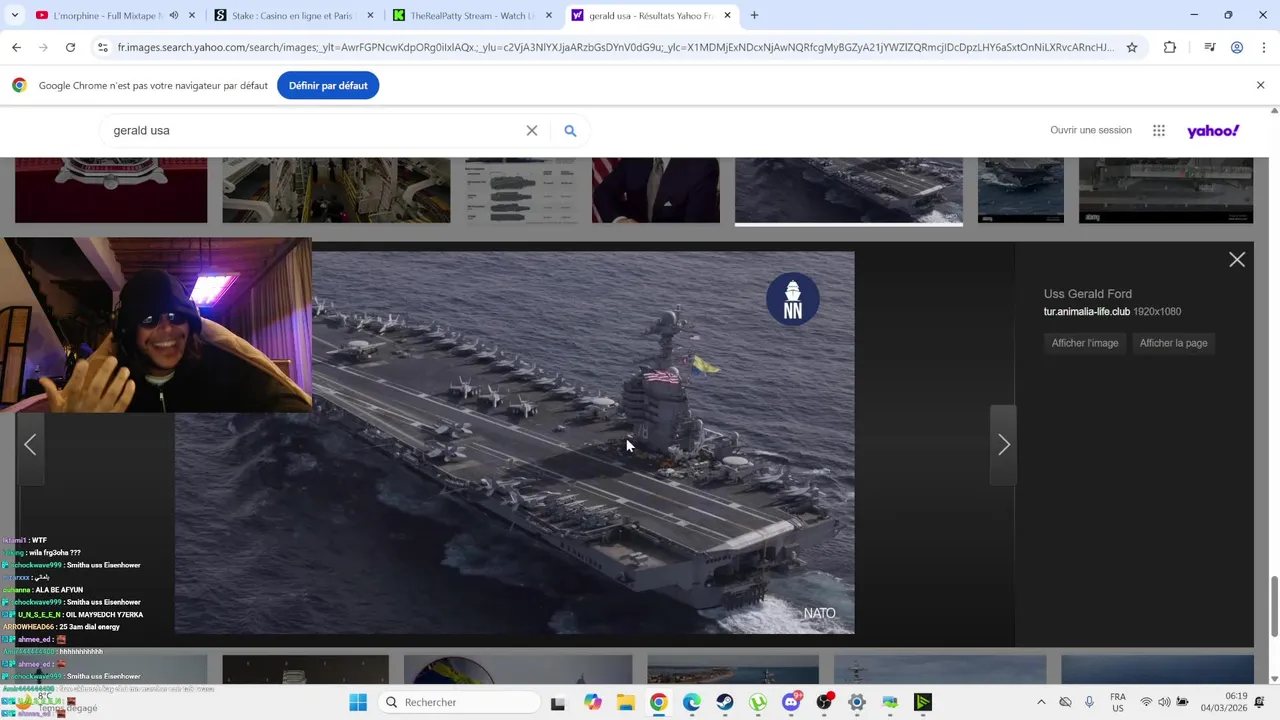Click the Afficher l'image button

(1085, 343)
